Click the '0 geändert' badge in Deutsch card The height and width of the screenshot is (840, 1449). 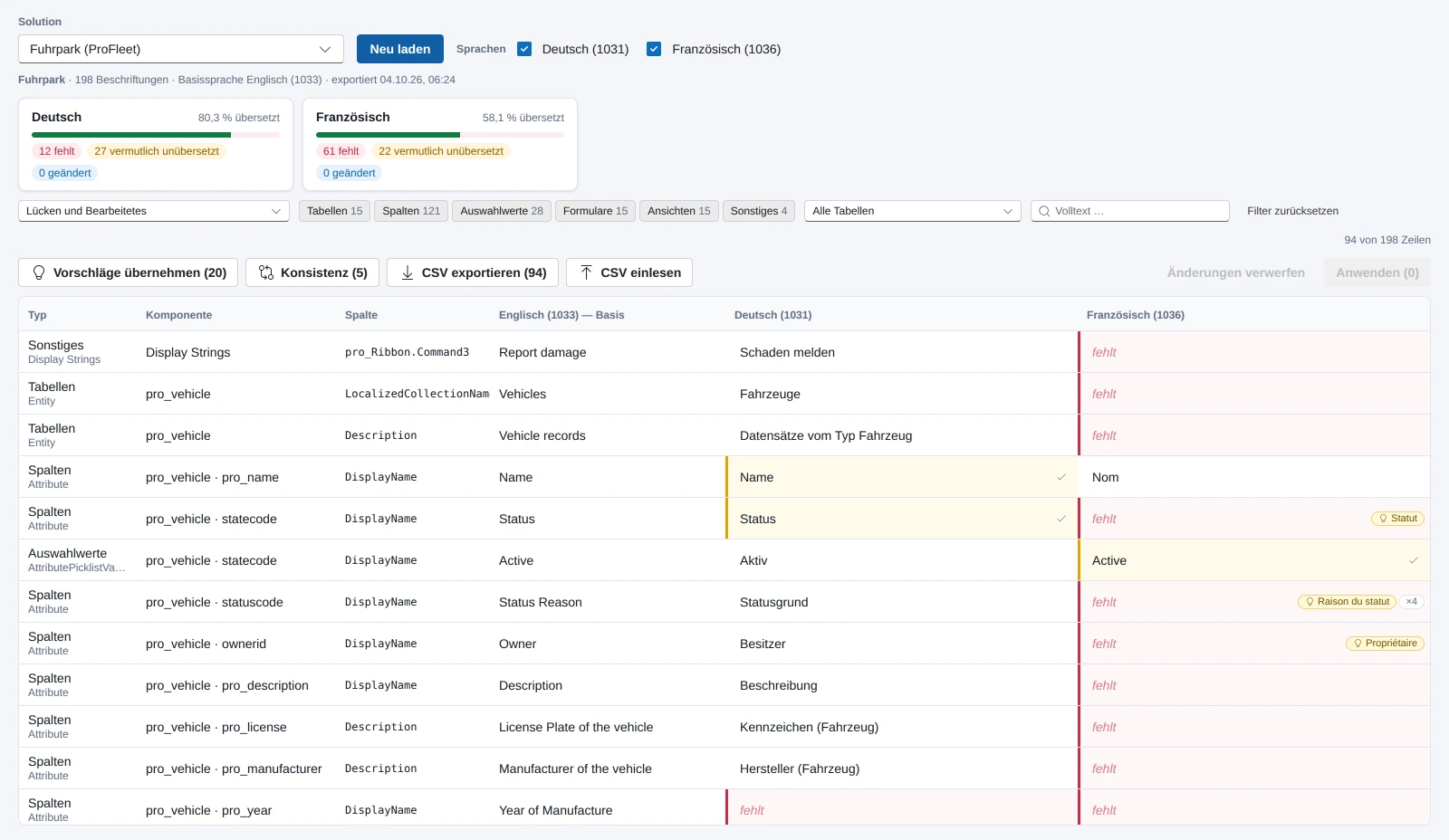65,173
